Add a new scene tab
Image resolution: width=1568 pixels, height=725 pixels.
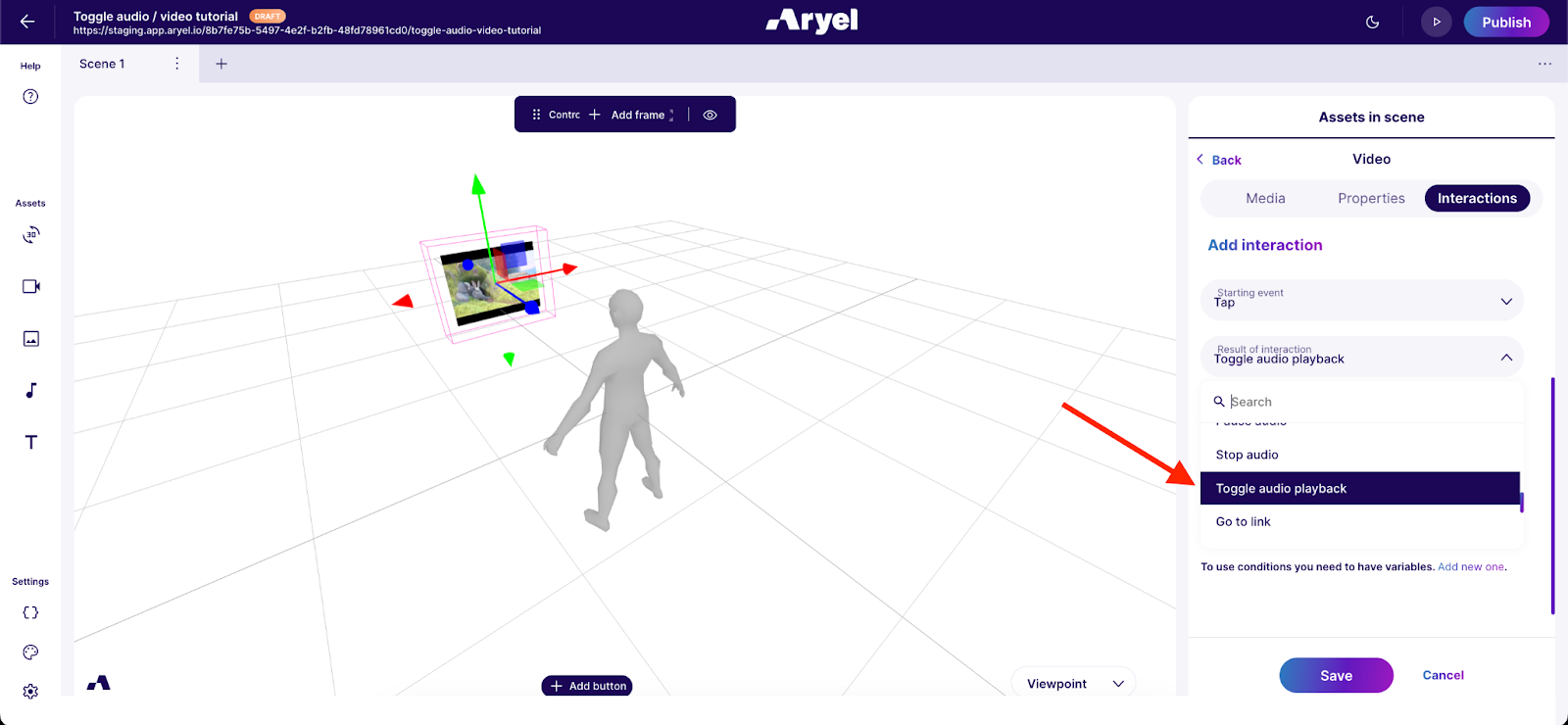pos(221,64)
